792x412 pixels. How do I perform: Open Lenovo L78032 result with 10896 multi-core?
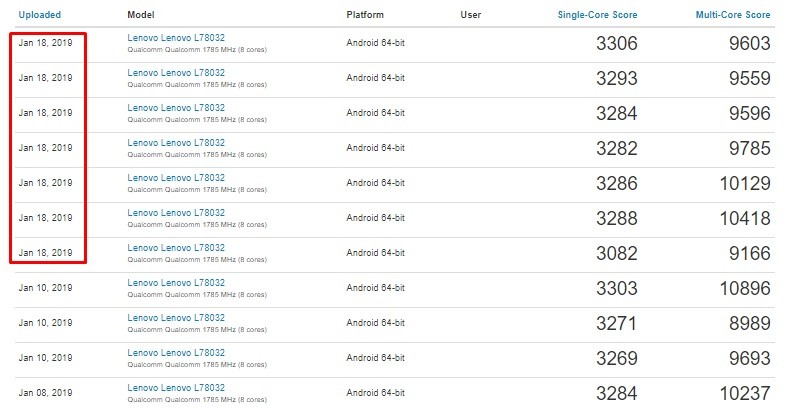[x=176, y=283]
